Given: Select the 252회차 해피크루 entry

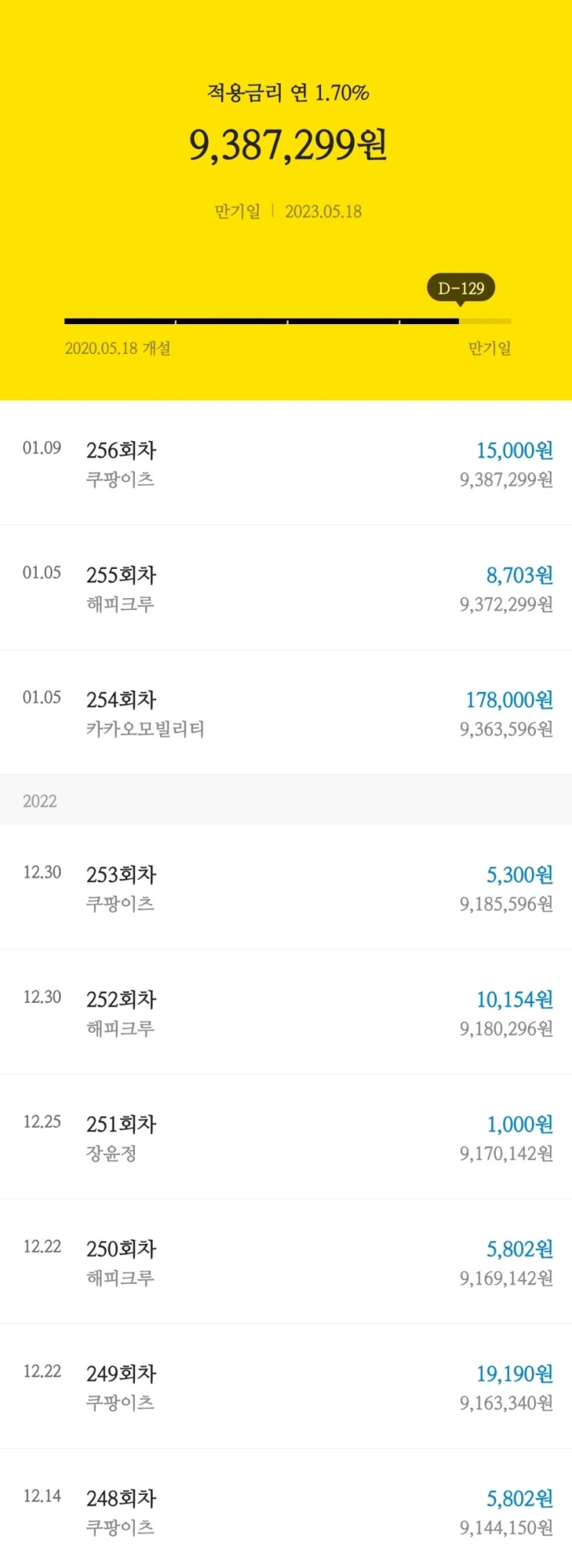Looking at the screenshot, I should [x=286, y=1012].
